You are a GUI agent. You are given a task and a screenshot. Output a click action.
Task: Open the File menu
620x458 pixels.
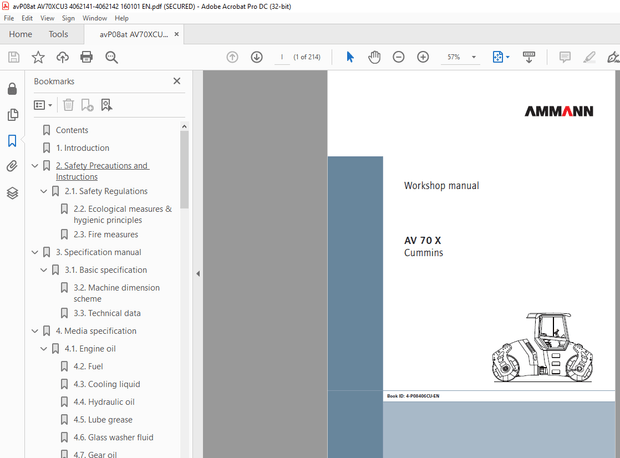coord(9,18)
